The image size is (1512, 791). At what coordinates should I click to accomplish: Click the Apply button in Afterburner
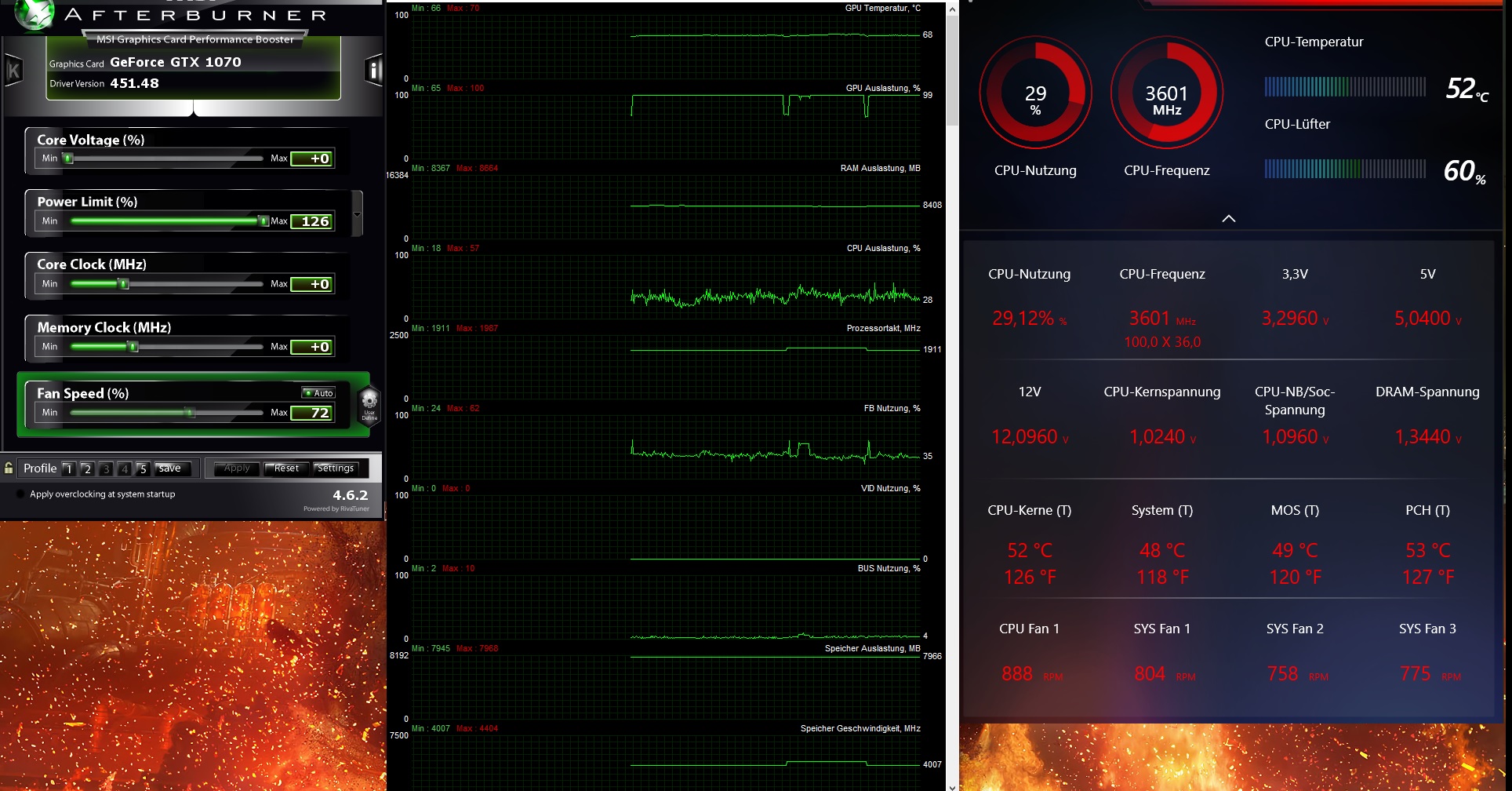tap(237, 468)
